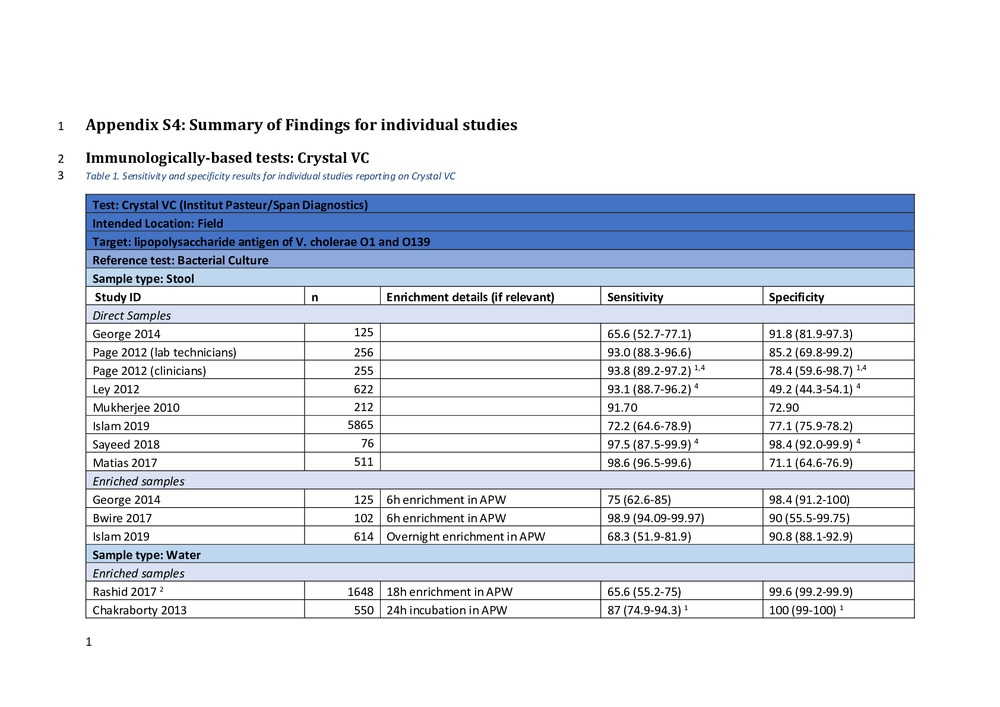This screenshot has height=707, width=1000.
Task: Click the 'Specificity' column header
Action: (795, 297)
